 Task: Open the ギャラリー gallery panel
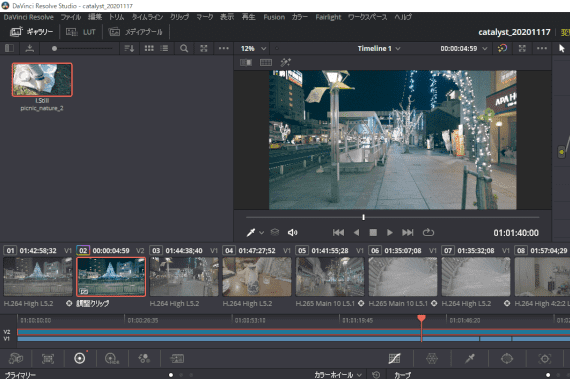(x=32, y=32)
